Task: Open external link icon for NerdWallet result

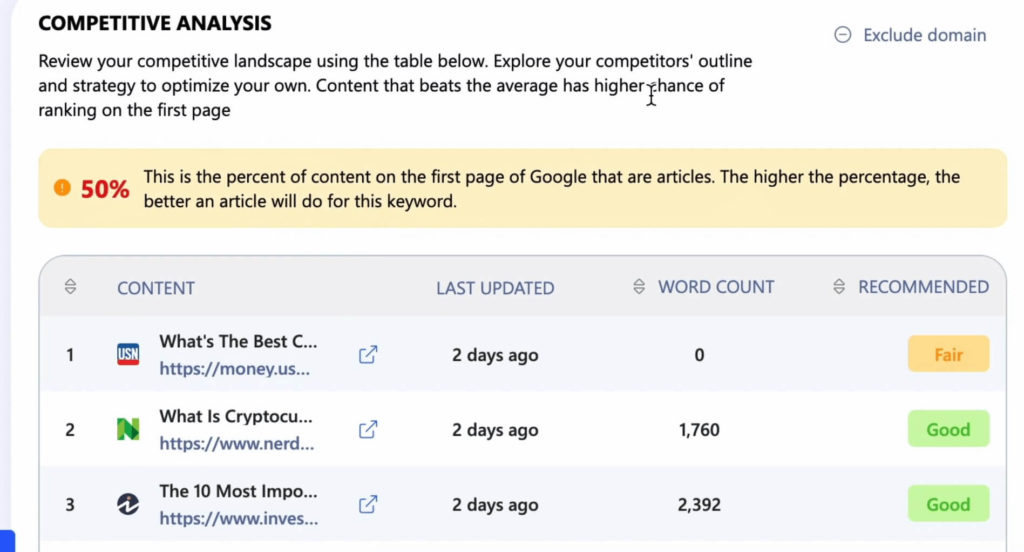Action: [368, 430]
